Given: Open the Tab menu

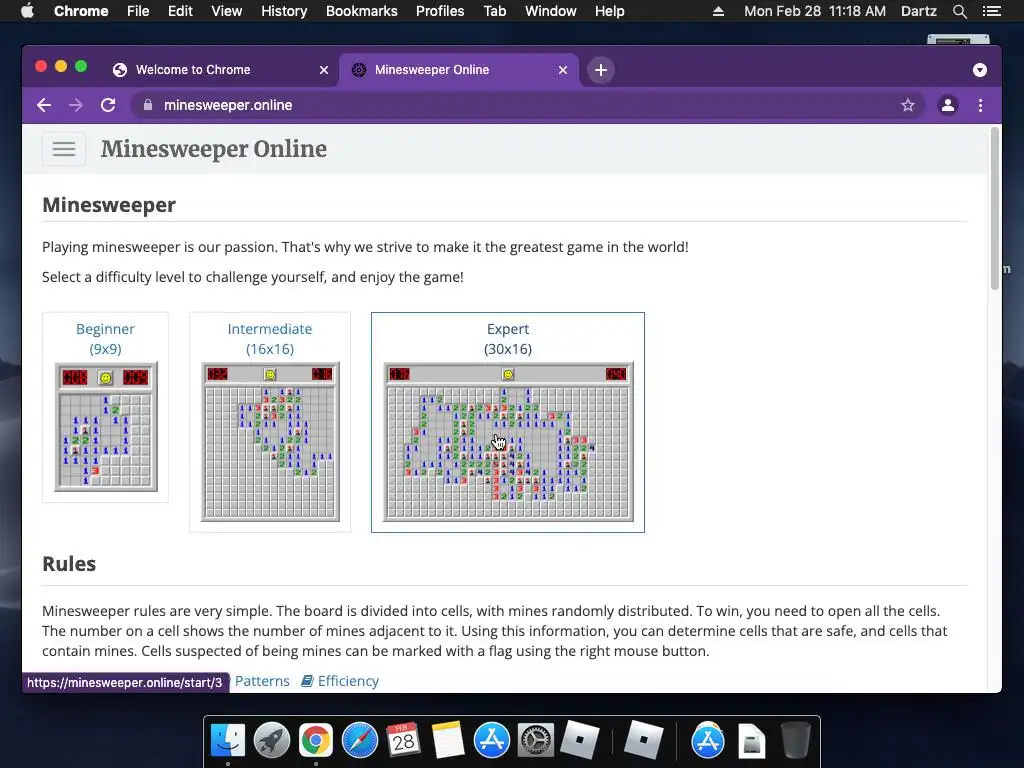Looking at the screenshot, I should [x=494, y=11].
